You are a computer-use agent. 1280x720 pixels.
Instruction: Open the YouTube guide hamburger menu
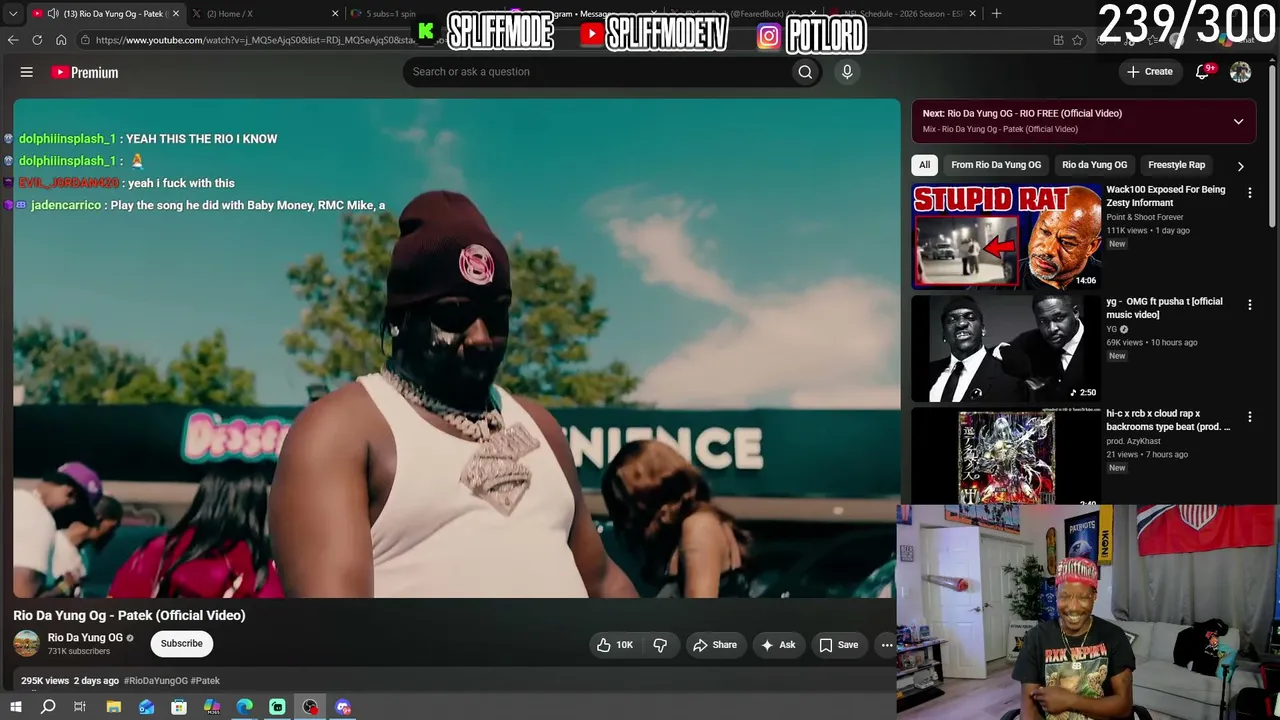[27, 72]
